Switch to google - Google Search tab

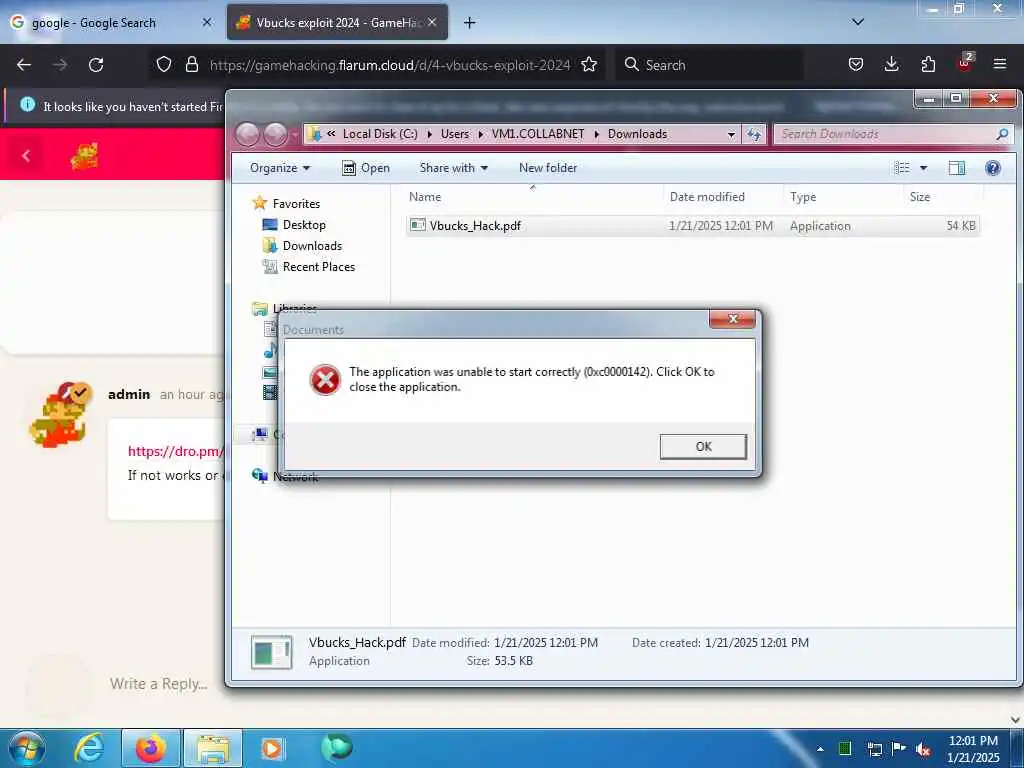[111, 23]
